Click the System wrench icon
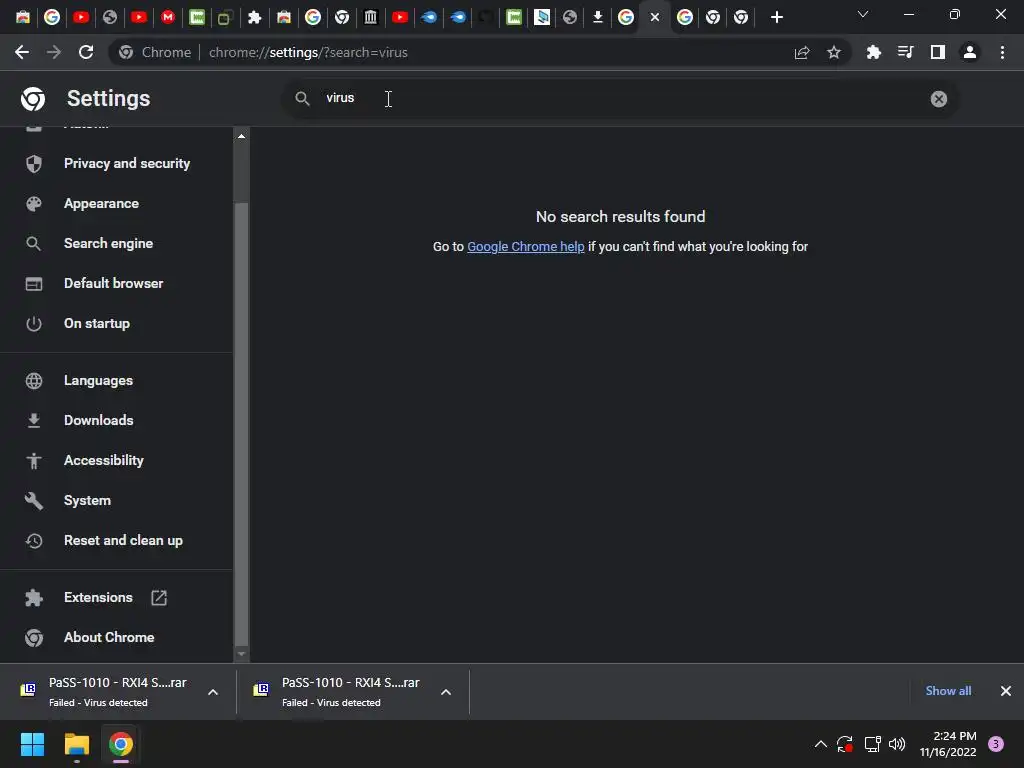The image size is (1024, 768). tap(34, 501)
